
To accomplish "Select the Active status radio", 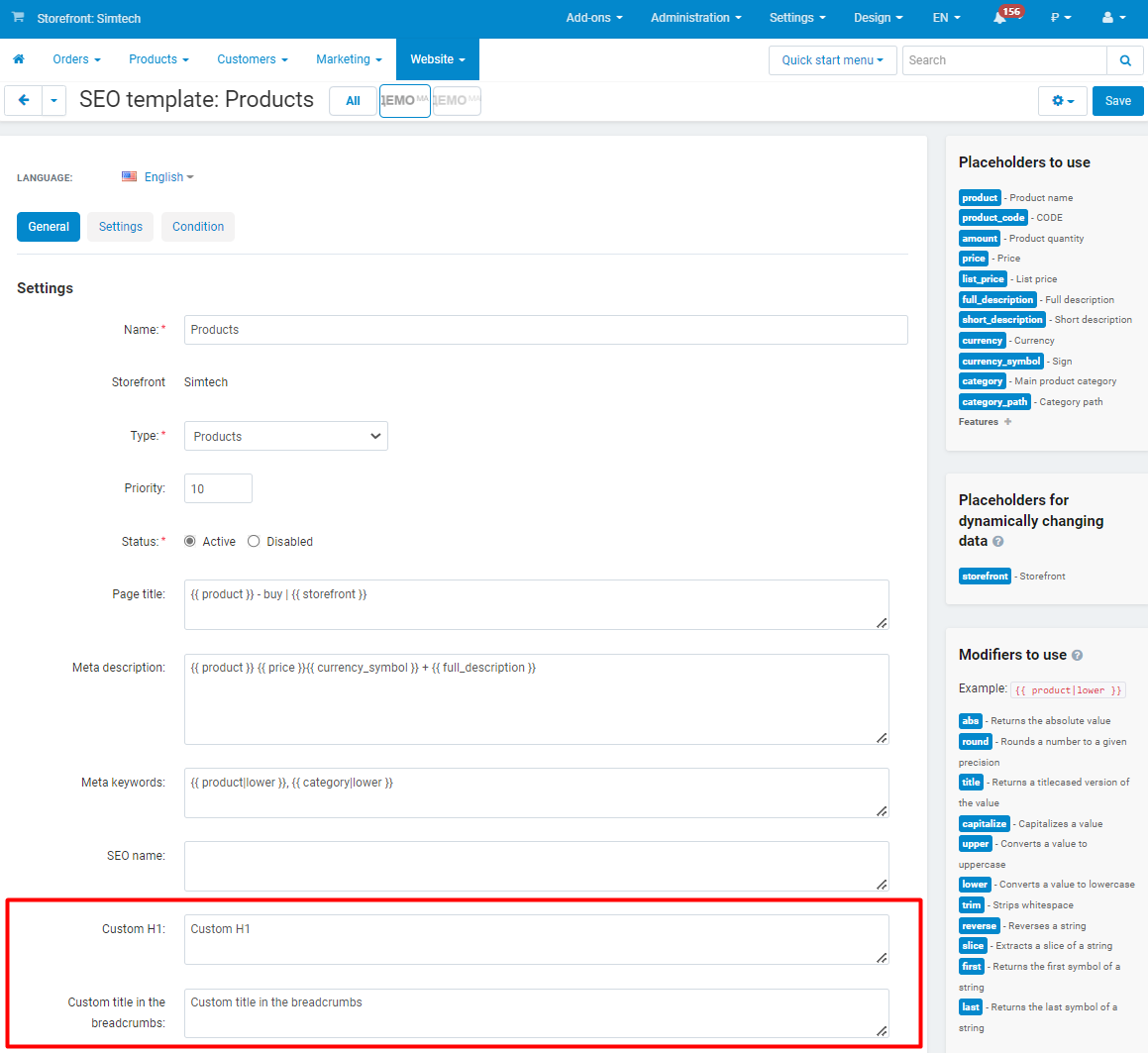I will coord(189,541).
